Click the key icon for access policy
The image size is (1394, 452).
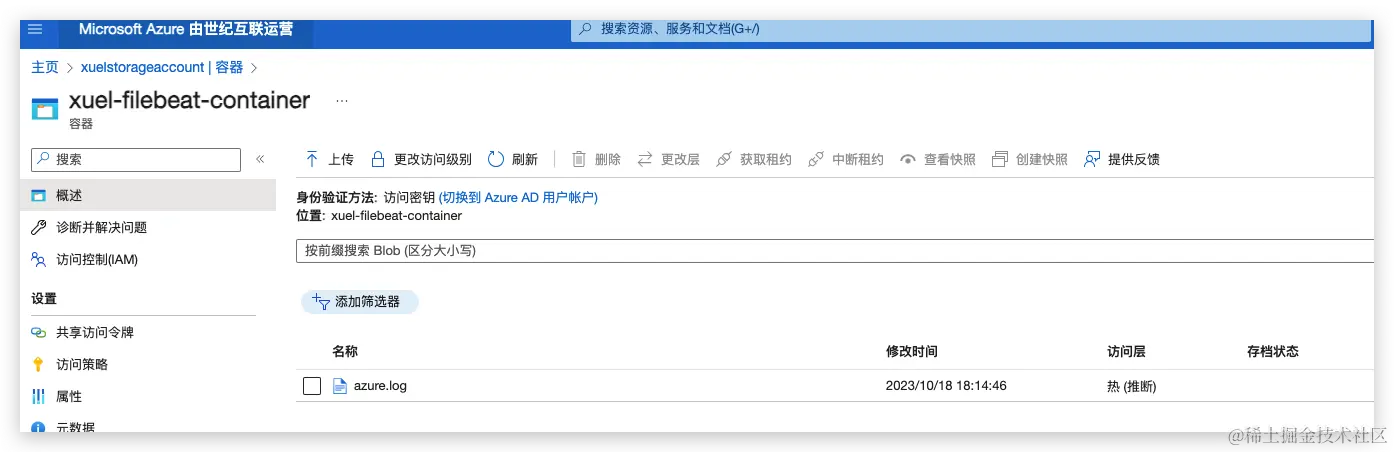[x=39, y=364]
